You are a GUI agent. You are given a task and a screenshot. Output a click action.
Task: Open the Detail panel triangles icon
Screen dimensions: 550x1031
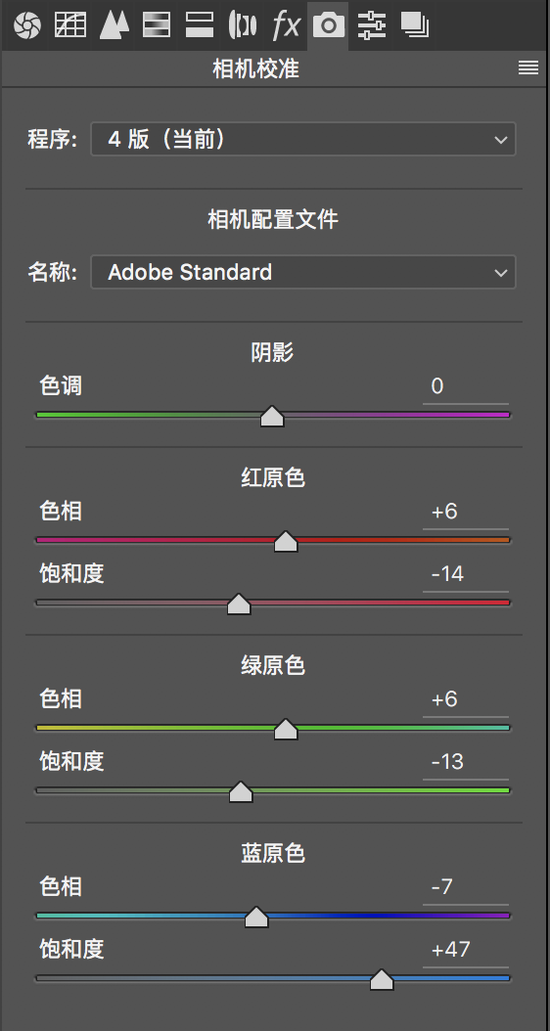(114, 25)
